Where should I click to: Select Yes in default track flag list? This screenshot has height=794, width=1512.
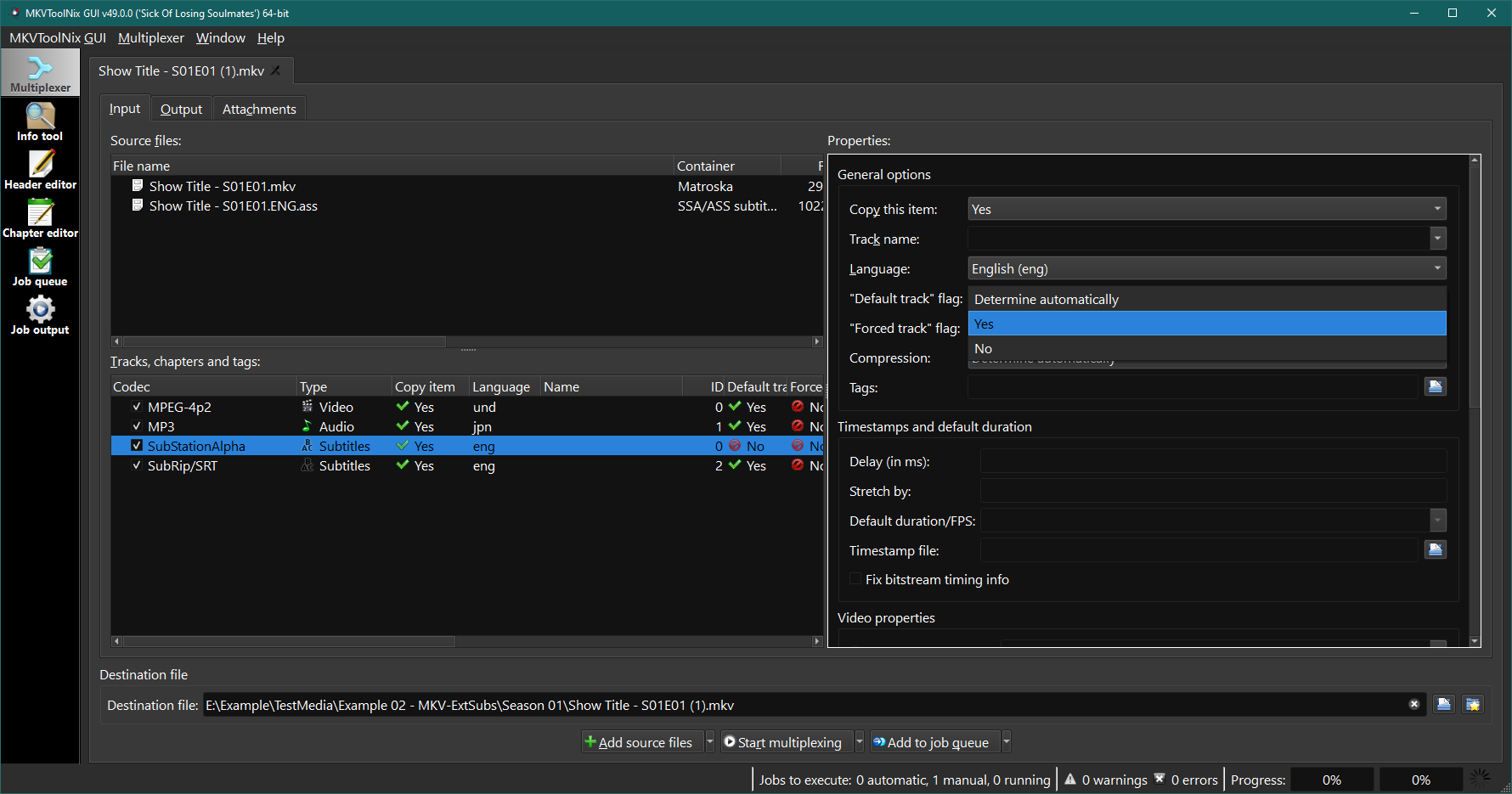pyautogui.click(x=1206, y=324)
